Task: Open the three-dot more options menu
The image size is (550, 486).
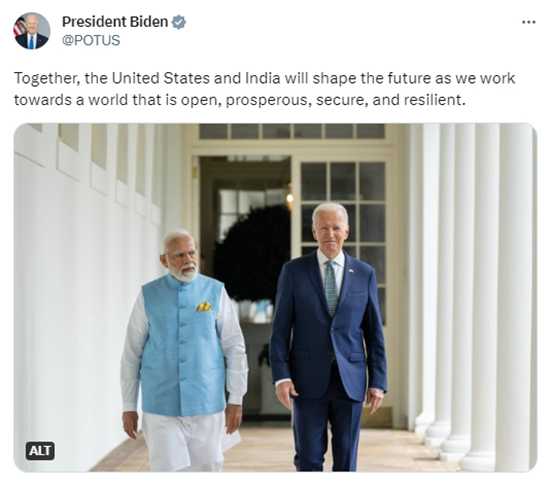Action: click(528, 22)
